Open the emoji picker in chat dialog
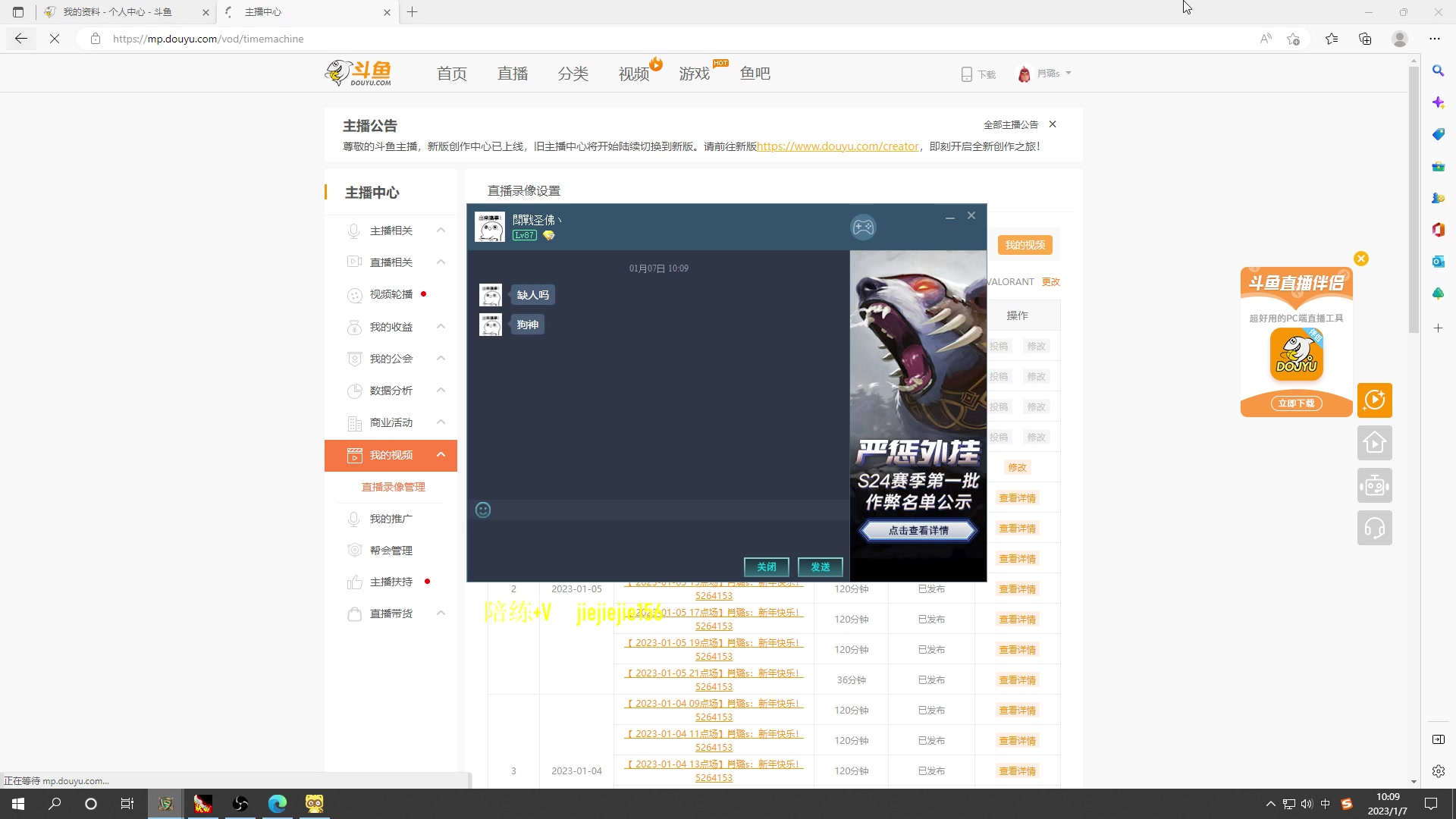1456x819 pixels. point(483,510)
